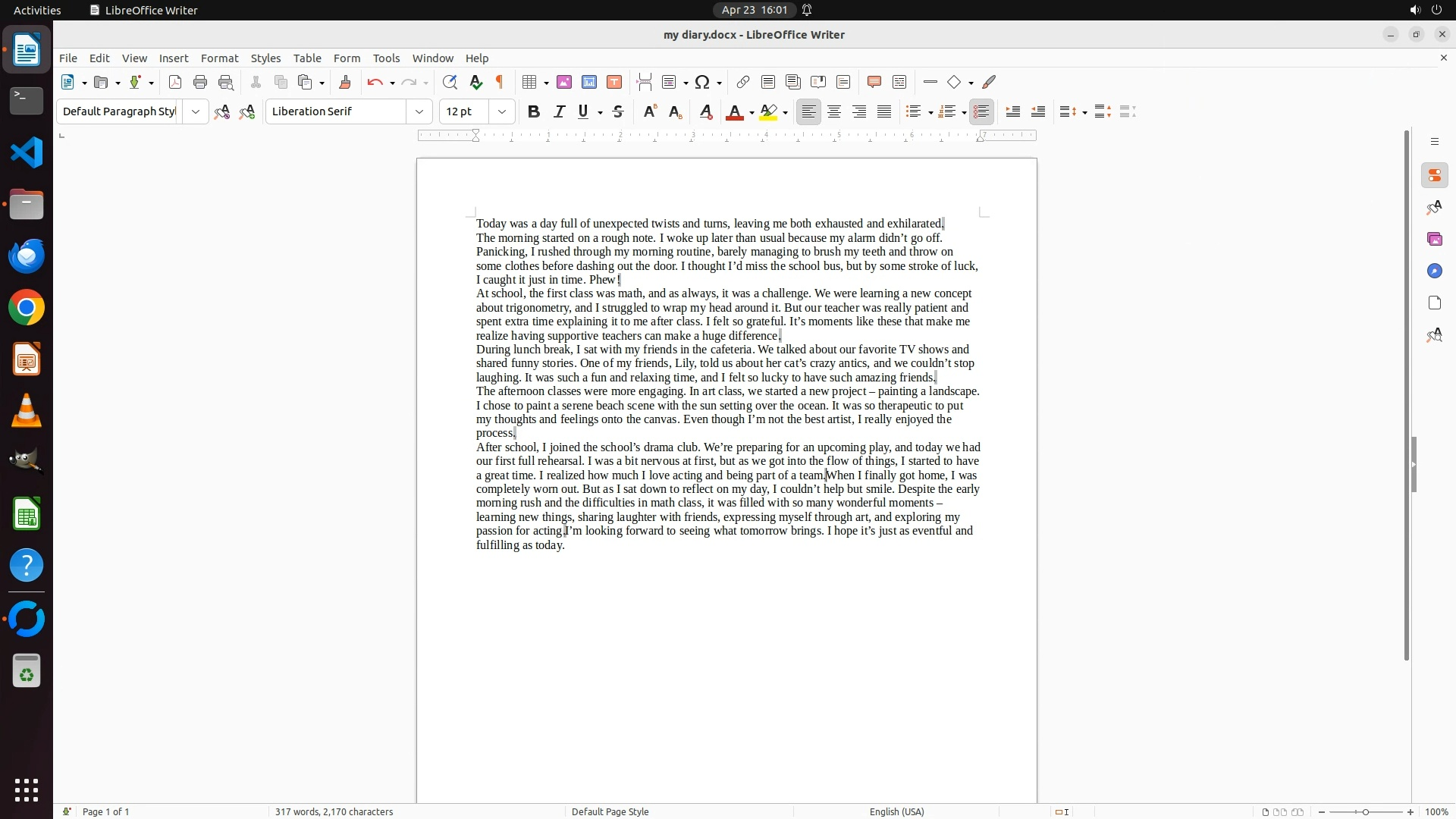Toggle italic text formatting

tap(559, 111)
